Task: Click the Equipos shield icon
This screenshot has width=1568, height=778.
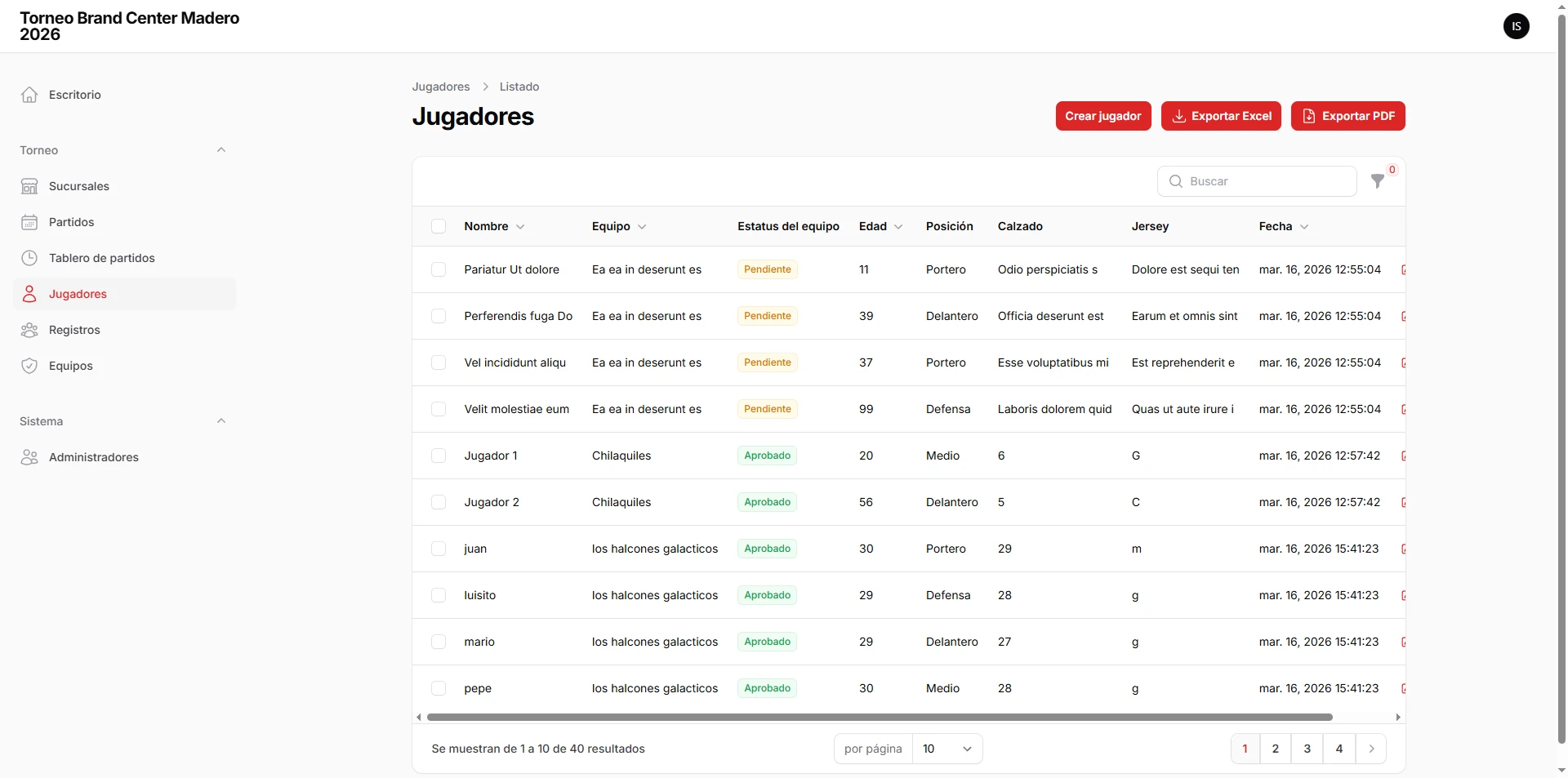Action: click(29, 366)
